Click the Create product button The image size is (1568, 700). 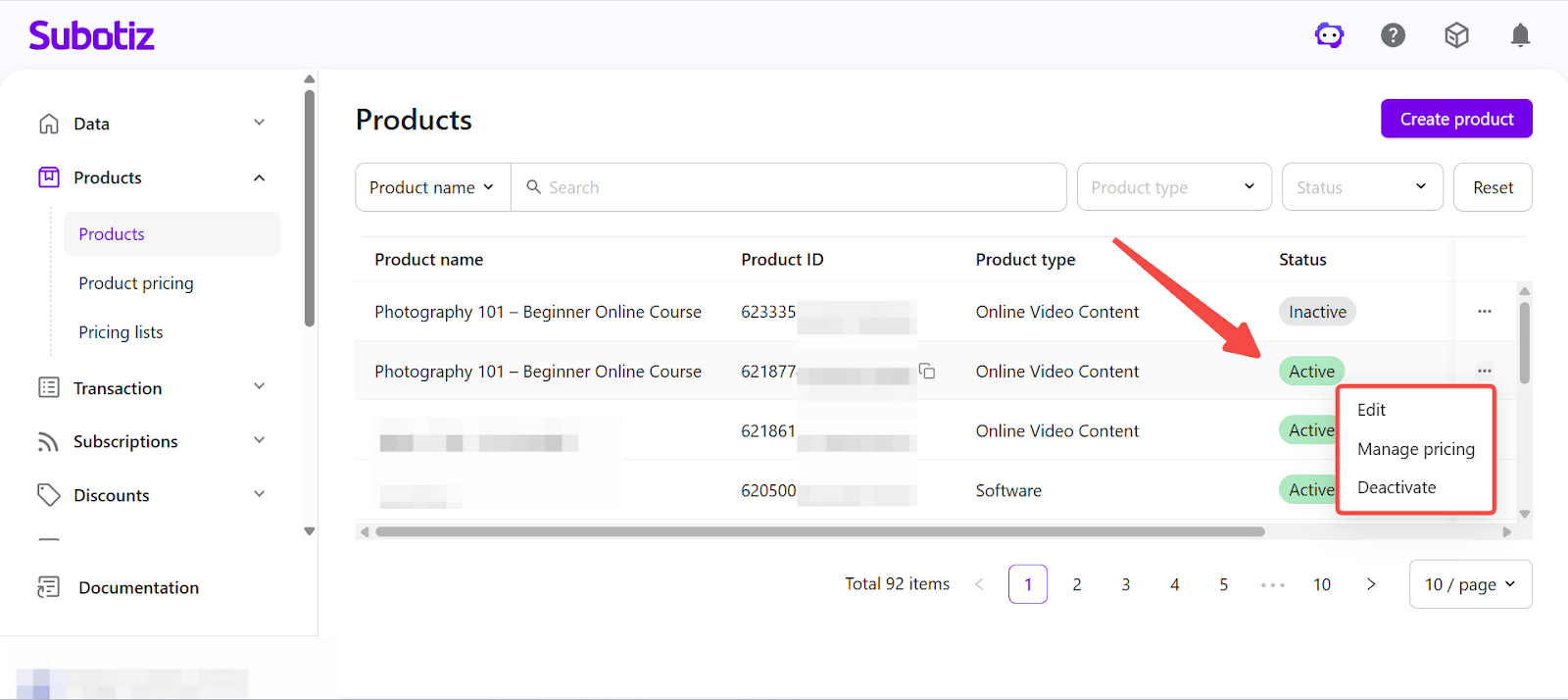[1456, 119]
